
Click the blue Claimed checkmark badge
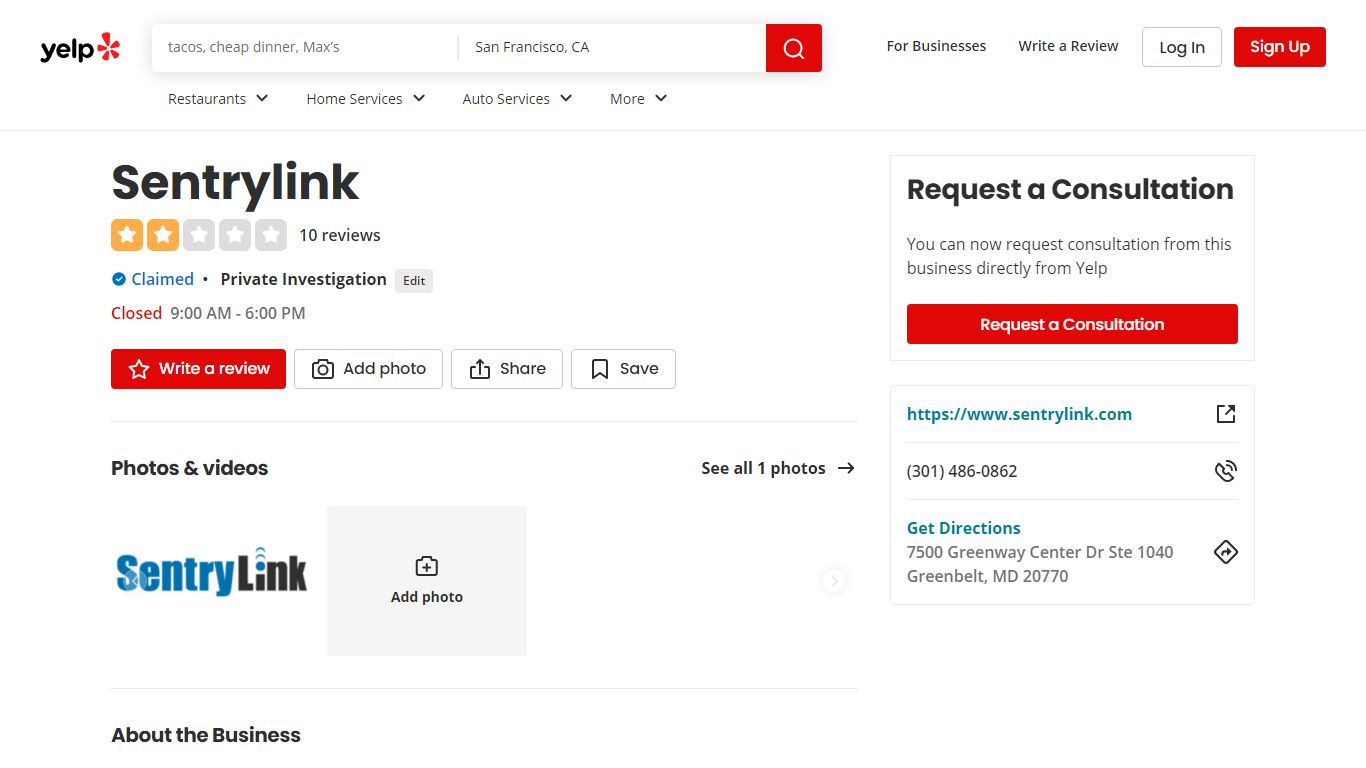(119, 279)
